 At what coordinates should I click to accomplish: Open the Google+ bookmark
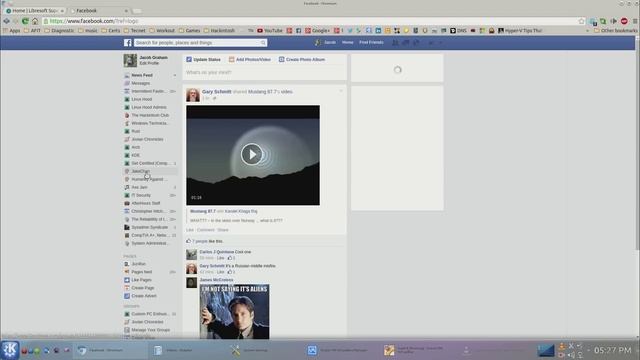click(x=318, y=31)
